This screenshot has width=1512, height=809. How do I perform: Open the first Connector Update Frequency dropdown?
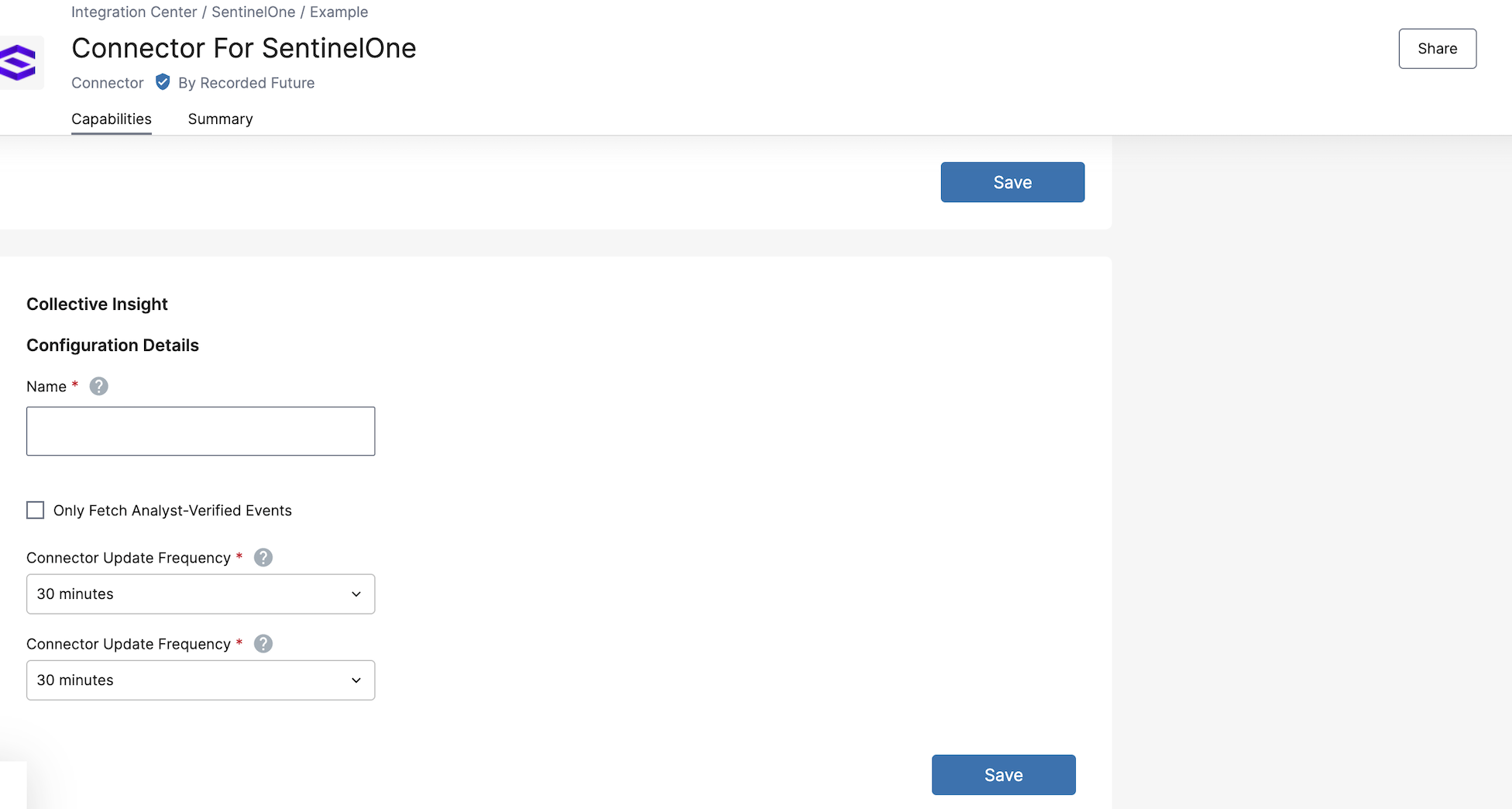point(200,594)
